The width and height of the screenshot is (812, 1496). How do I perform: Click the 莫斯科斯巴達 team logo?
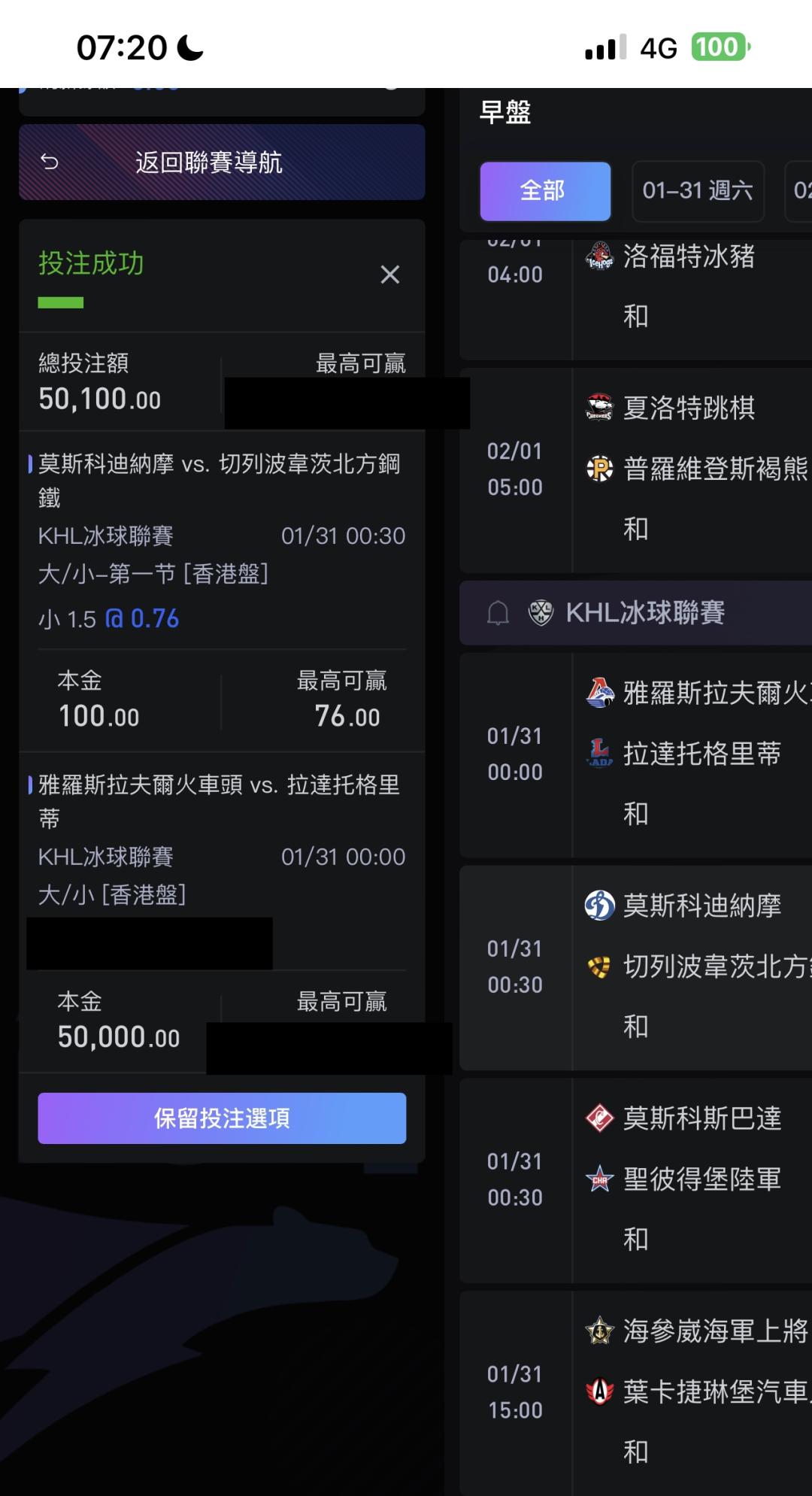point(599,1118)
